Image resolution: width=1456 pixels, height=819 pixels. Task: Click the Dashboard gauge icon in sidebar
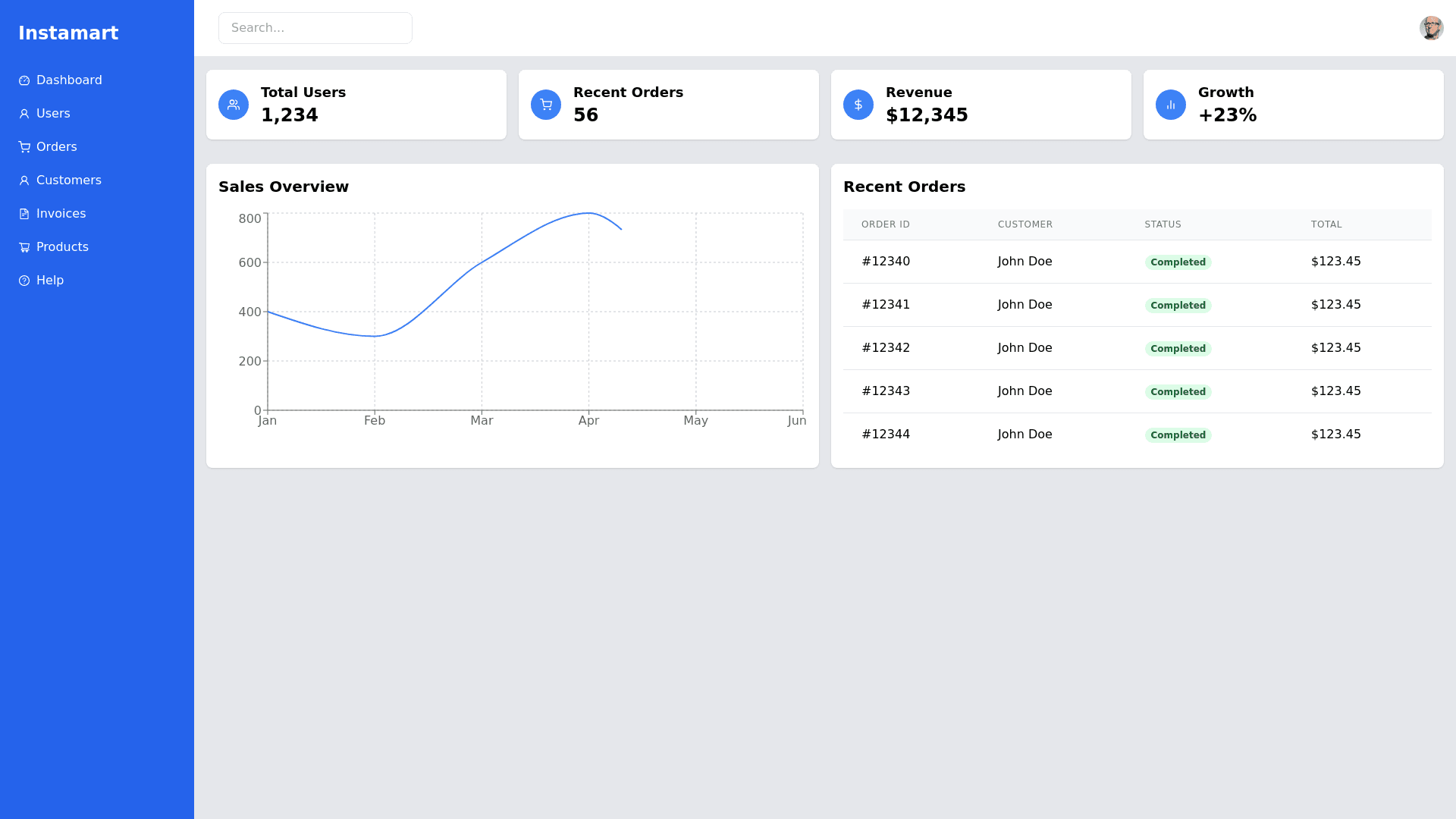coord(24,80)
